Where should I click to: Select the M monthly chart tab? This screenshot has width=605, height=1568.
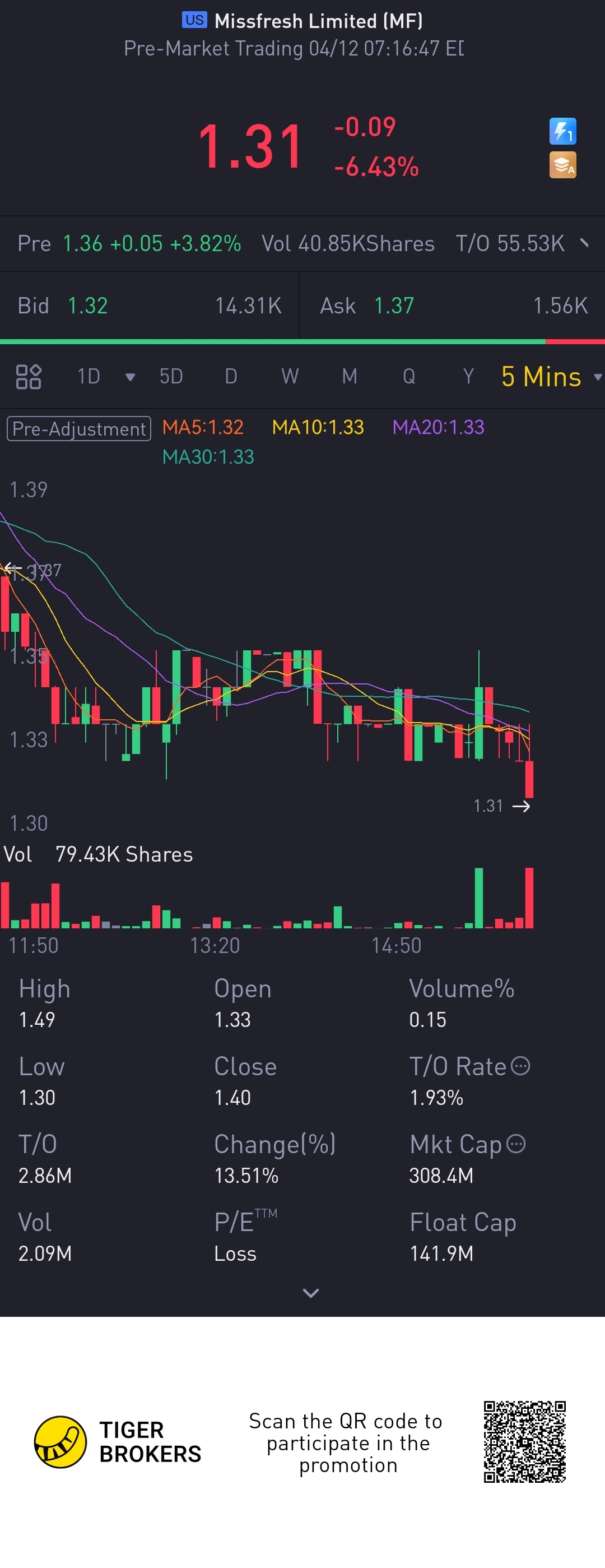[350, 376]
